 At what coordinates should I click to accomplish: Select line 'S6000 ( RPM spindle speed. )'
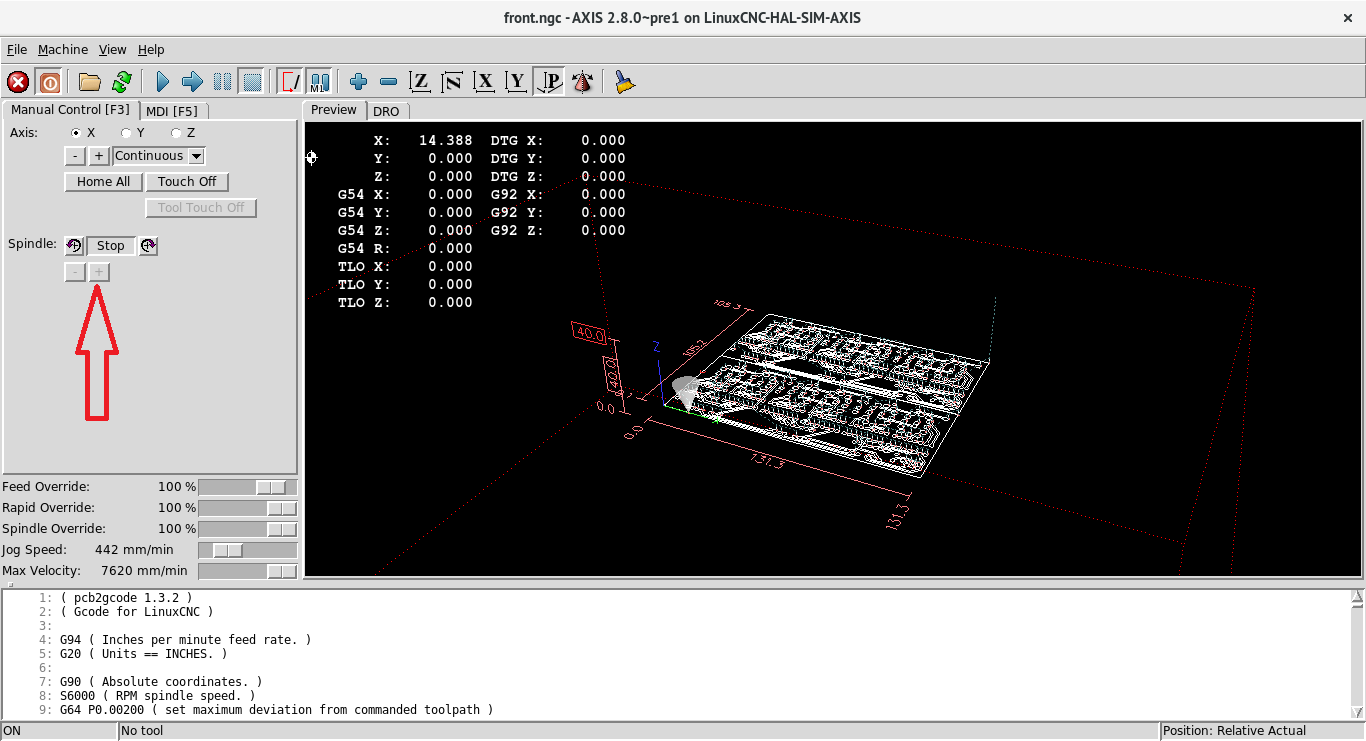point(157,696)
